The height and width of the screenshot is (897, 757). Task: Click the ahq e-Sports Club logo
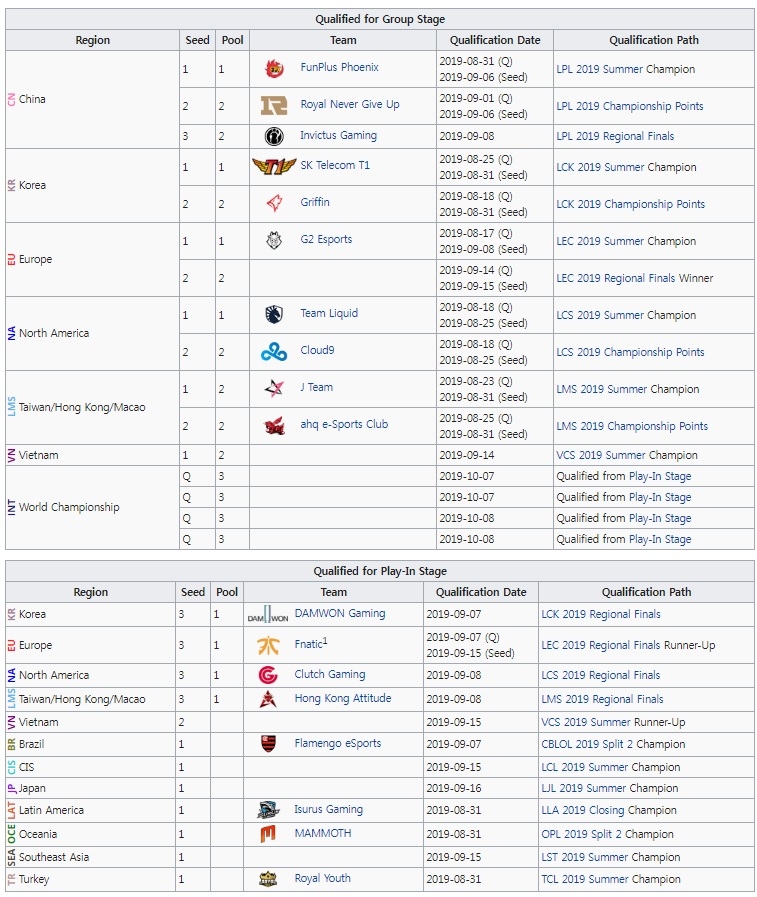pyautogui.click(x=273, y=426)
